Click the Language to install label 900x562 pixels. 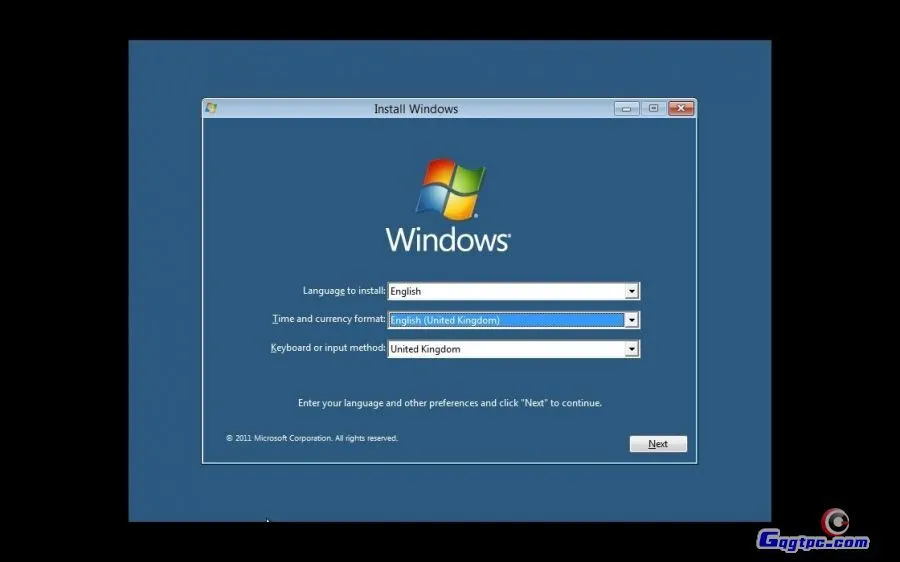pos(344,291)
